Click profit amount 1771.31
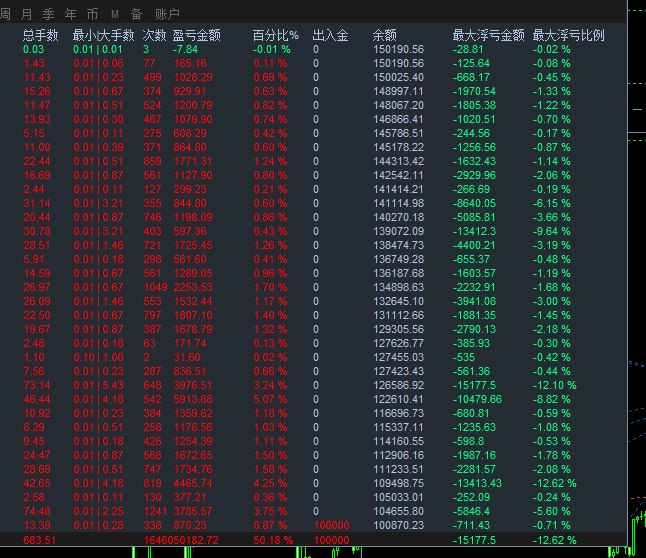The image size is (646, 558). (193, 162)
